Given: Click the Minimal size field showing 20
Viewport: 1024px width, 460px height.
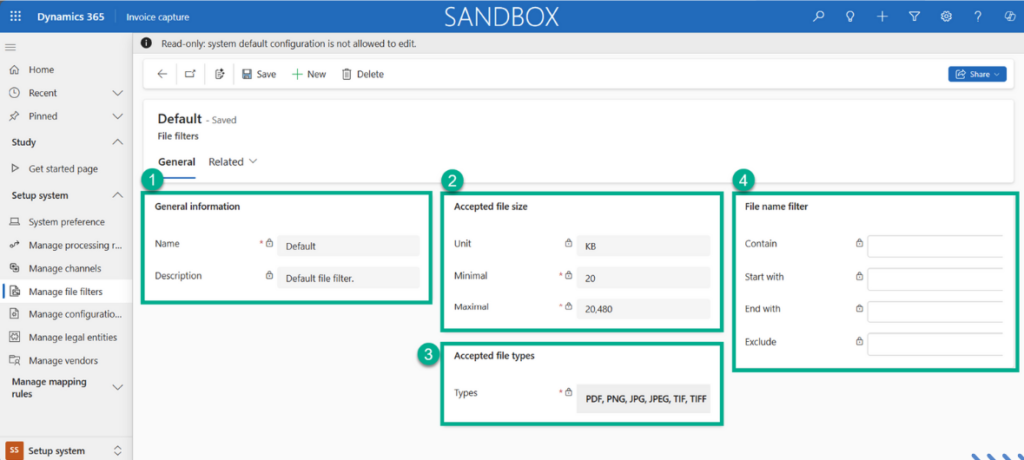Looking at the screenshot, I should tap(643, 277).
